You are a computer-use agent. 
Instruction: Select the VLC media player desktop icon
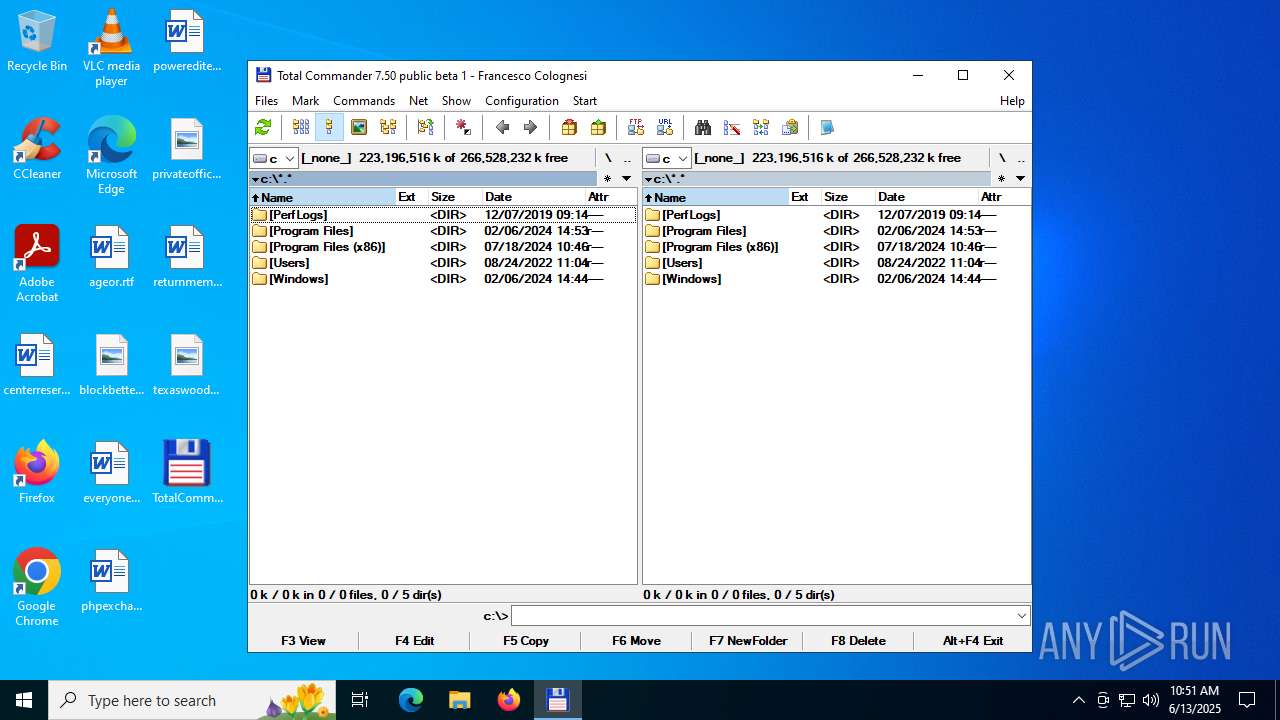coord(111,47)
